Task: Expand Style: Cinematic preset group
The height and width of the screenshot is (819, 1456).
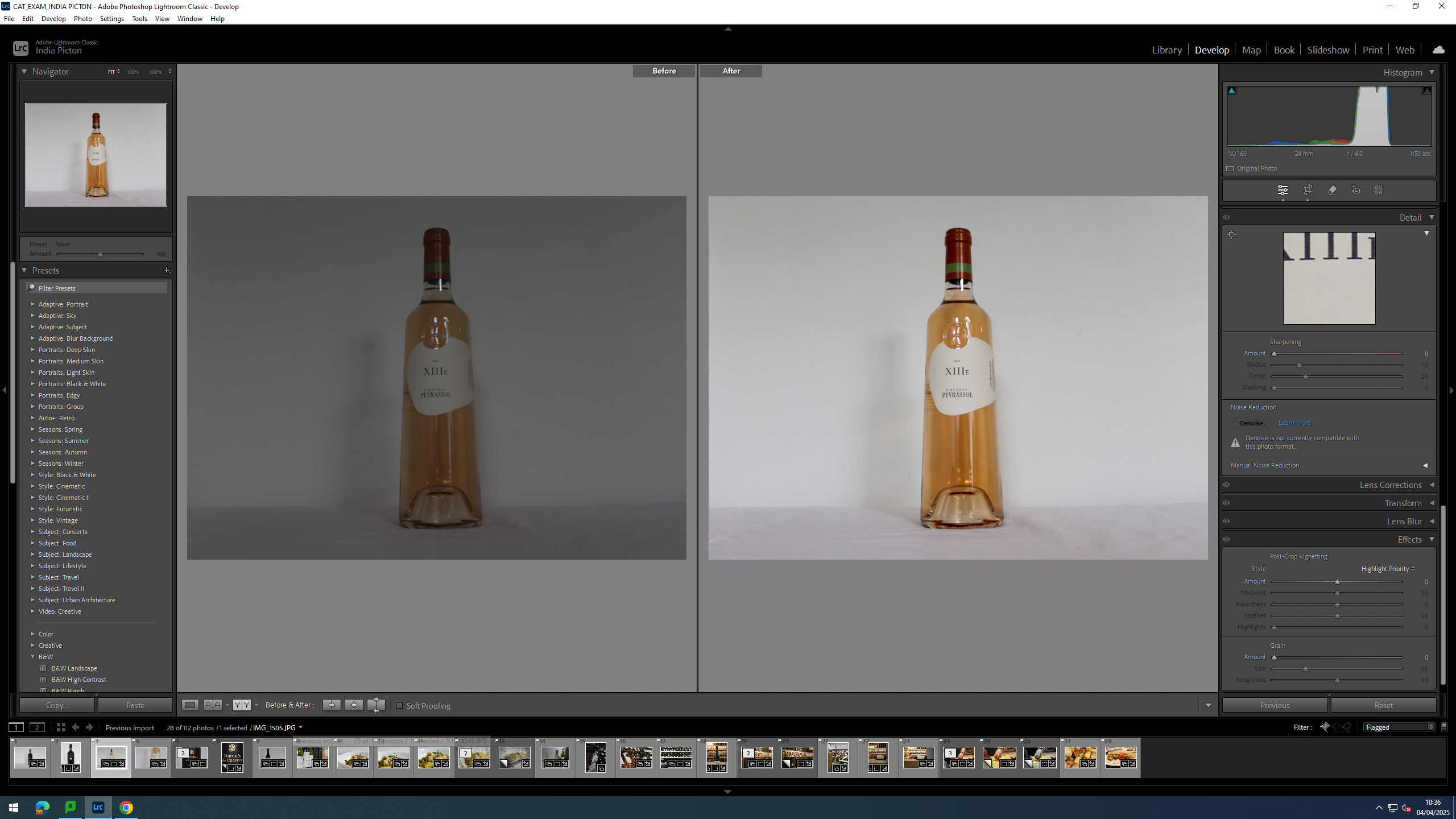Action: [x=32, y=486]
